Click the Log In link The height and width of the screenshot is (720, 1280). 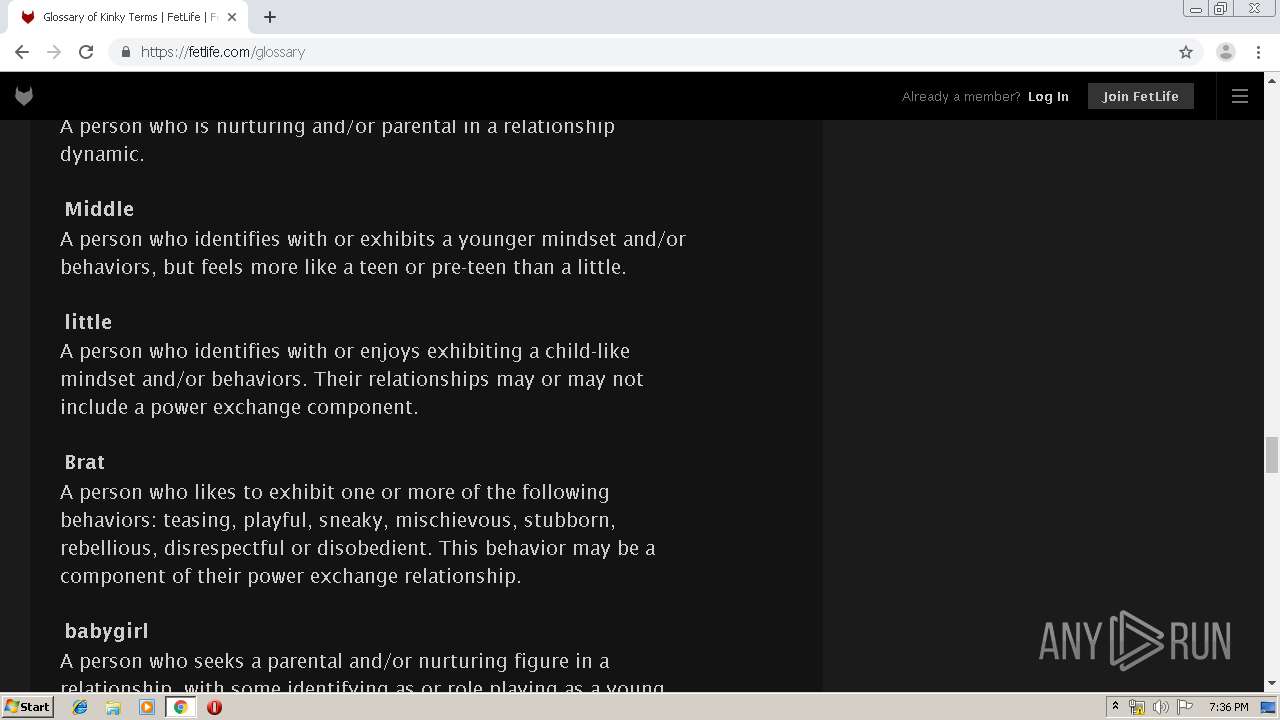tap(1048, 97)
